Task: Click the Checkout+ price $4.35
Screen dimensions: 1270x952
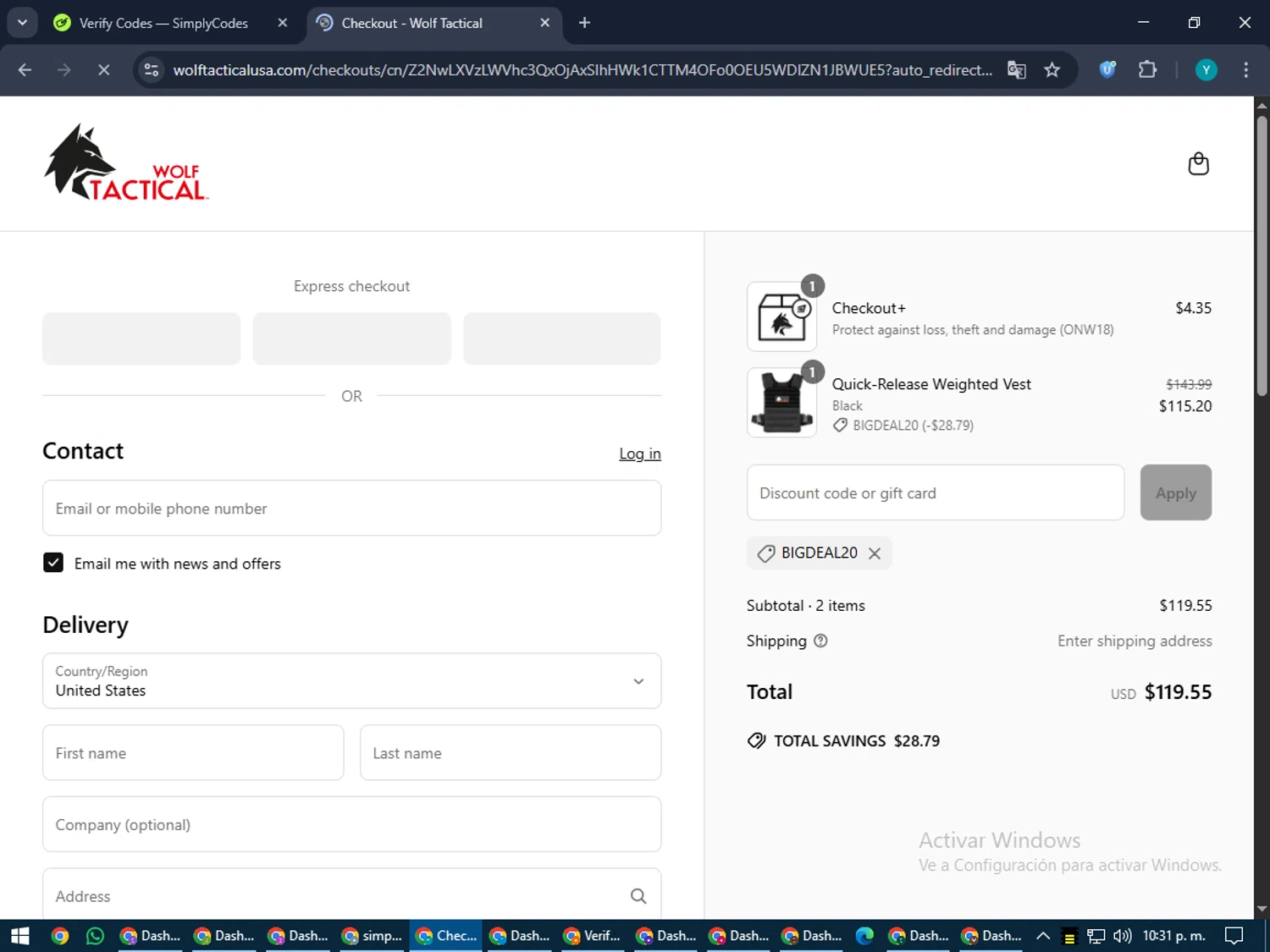Action: pos(1193,308)
